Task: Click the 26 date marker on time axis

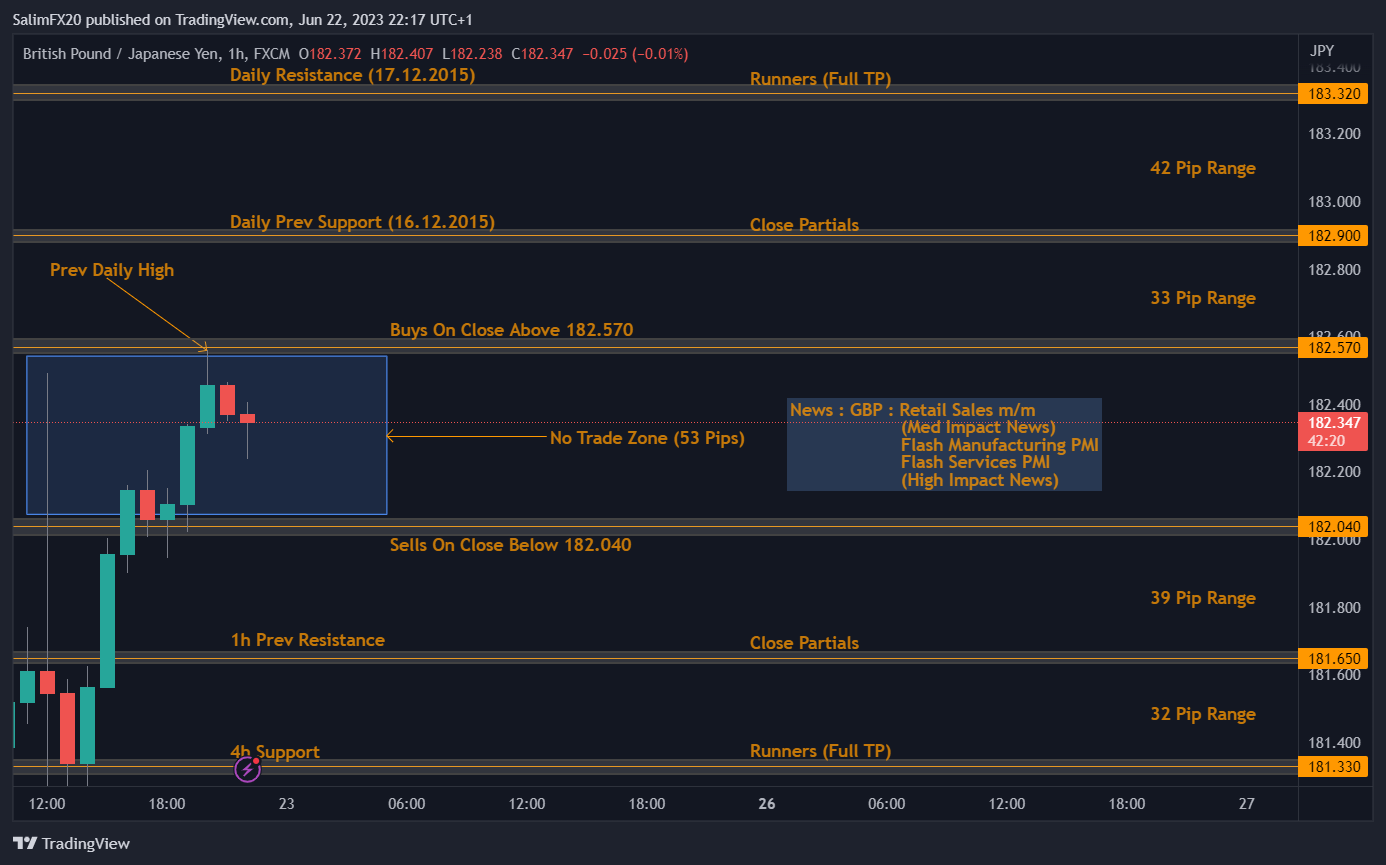Action: (767, 804)
